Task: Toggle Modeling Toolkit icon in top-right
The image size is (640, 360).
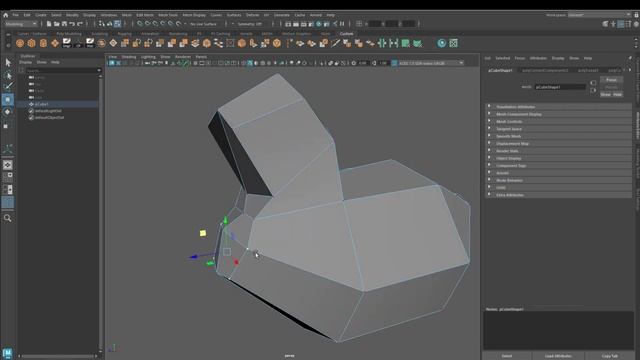Action: [606, 24]
